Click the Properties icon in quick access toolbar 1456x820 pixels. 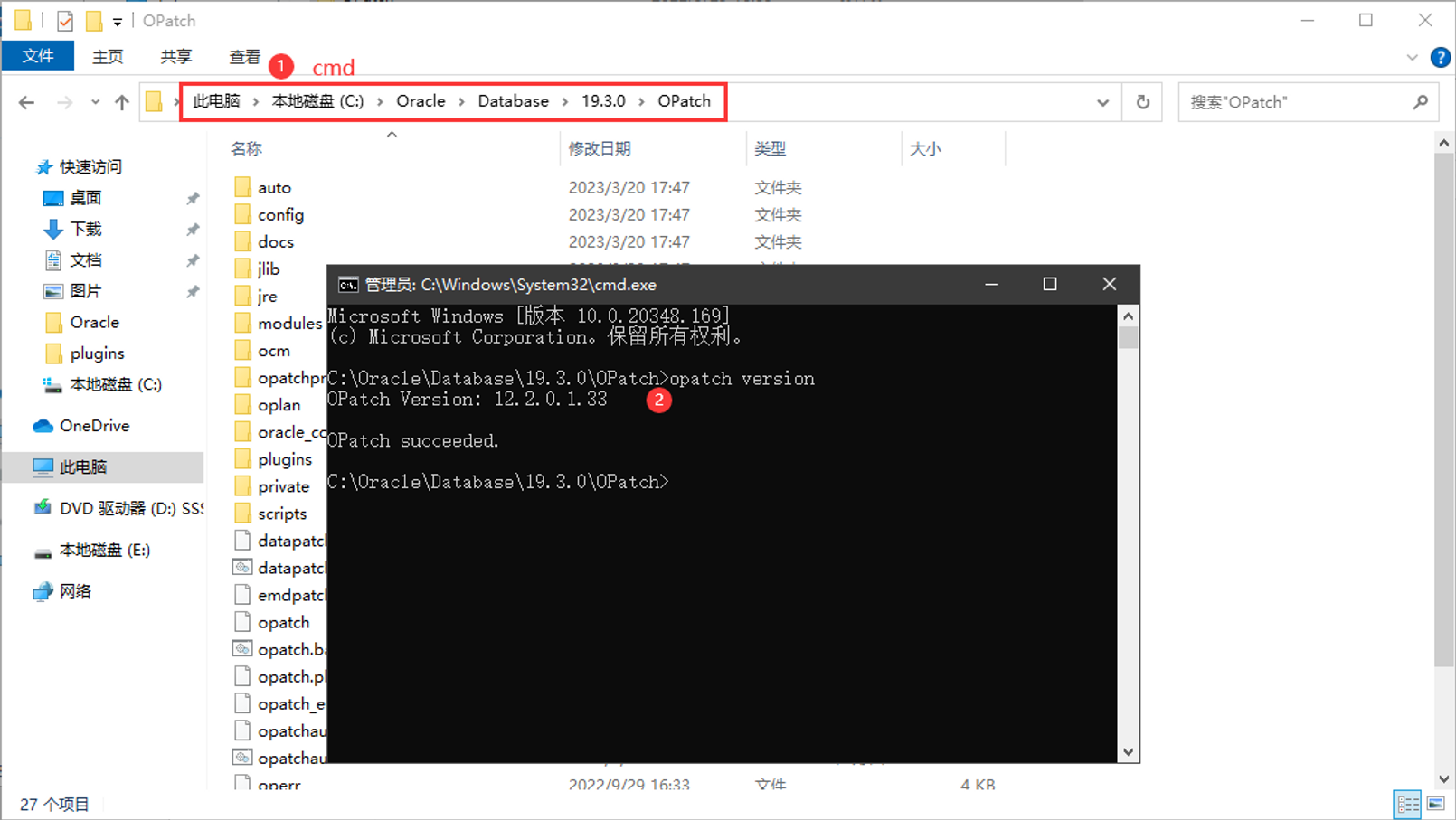(x=65, y=20)
